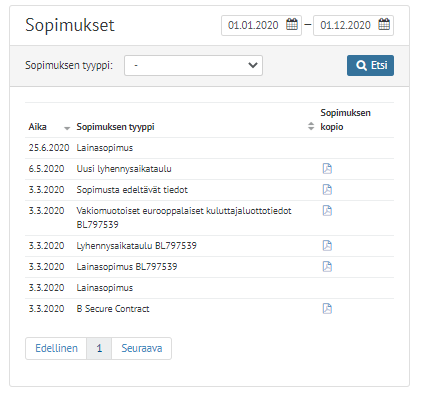Go to Edellinen page
Screen dimensions: 421x398
point(56,348)
